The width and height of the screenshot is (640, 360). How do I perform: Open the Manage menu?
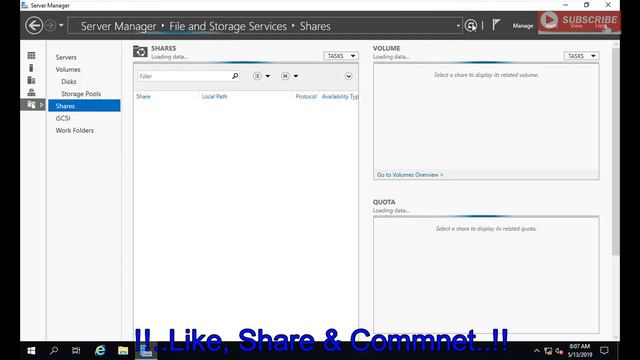click(523, 26)
